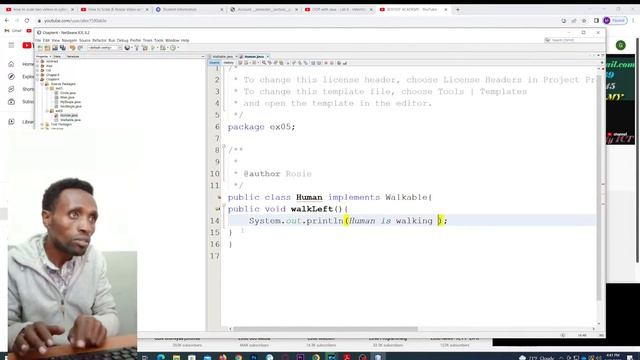Open the default config dropdown
The width and height of the screenshot is (640, 360).
[x=105, y=48]
